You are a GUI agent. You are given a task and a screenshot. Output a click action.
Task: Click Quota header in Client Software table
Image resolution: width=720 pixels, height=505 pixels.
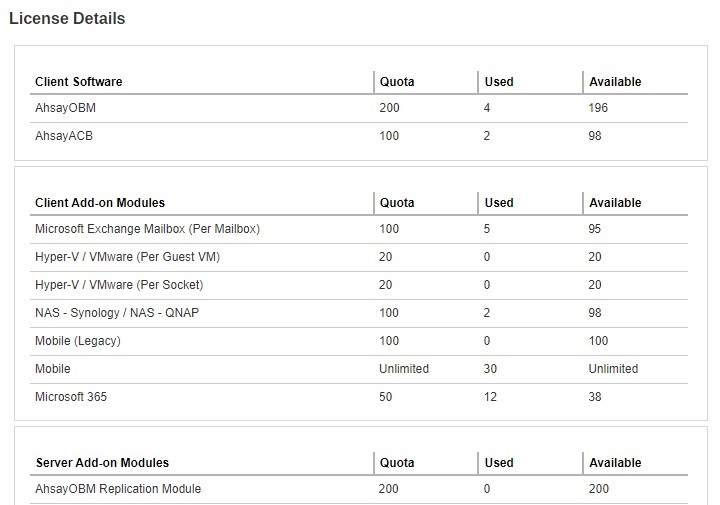397,82
